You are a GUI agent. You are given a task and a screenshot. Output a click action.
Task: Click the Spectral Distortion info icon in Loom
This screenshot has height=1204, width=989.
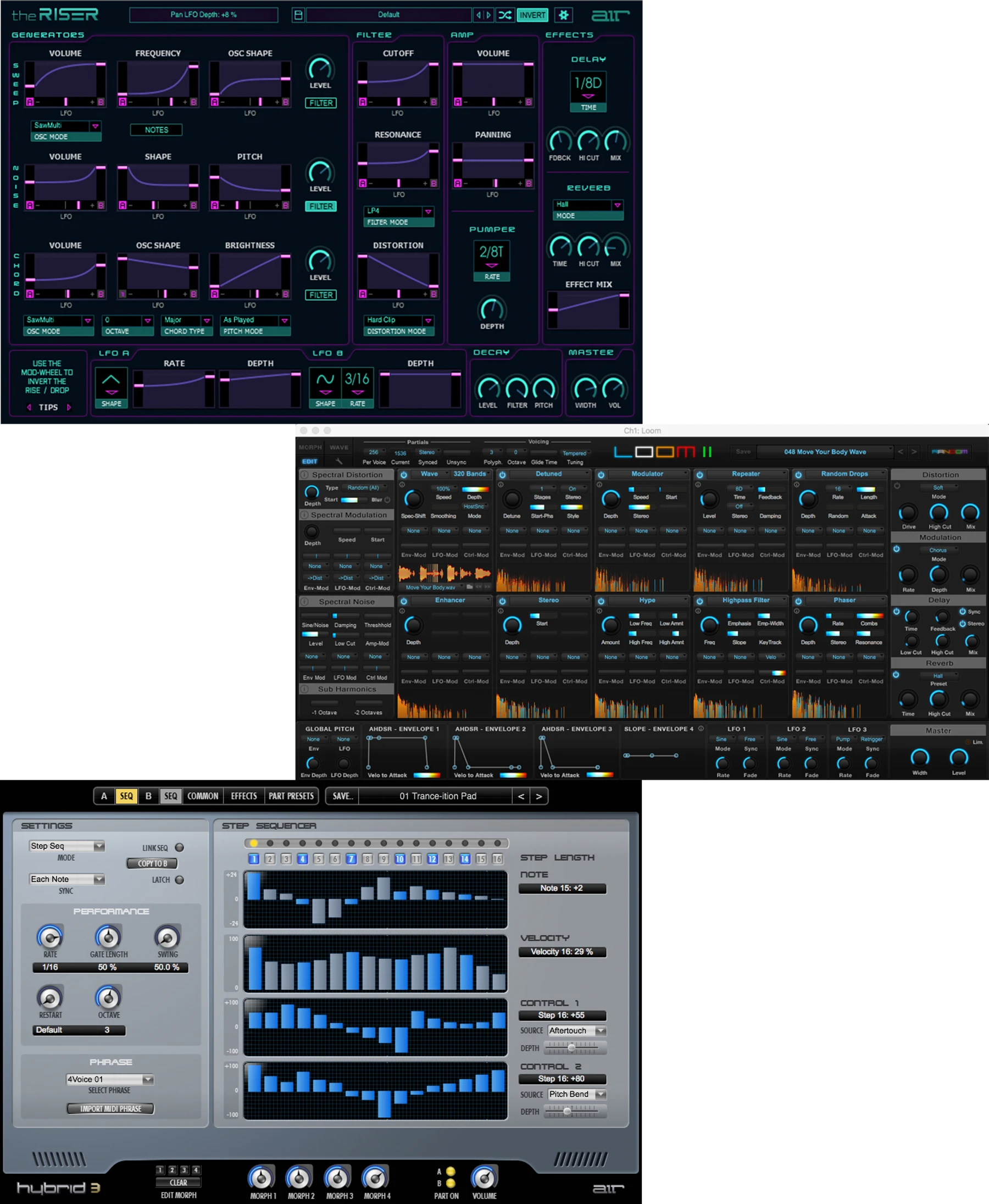pyautogui.click(x=305, y=475)
